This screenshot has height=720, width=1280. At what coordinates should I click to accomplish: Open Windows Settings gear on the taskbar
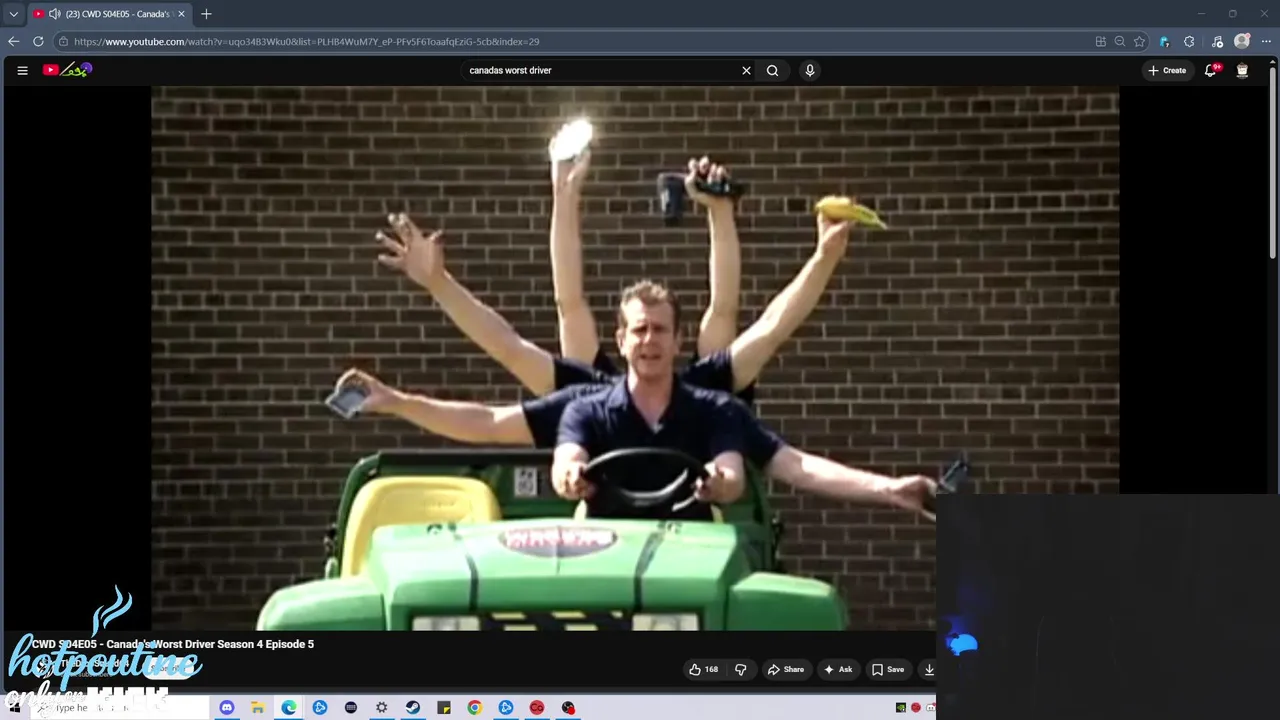pyautogui.click(x=382, y=708)
